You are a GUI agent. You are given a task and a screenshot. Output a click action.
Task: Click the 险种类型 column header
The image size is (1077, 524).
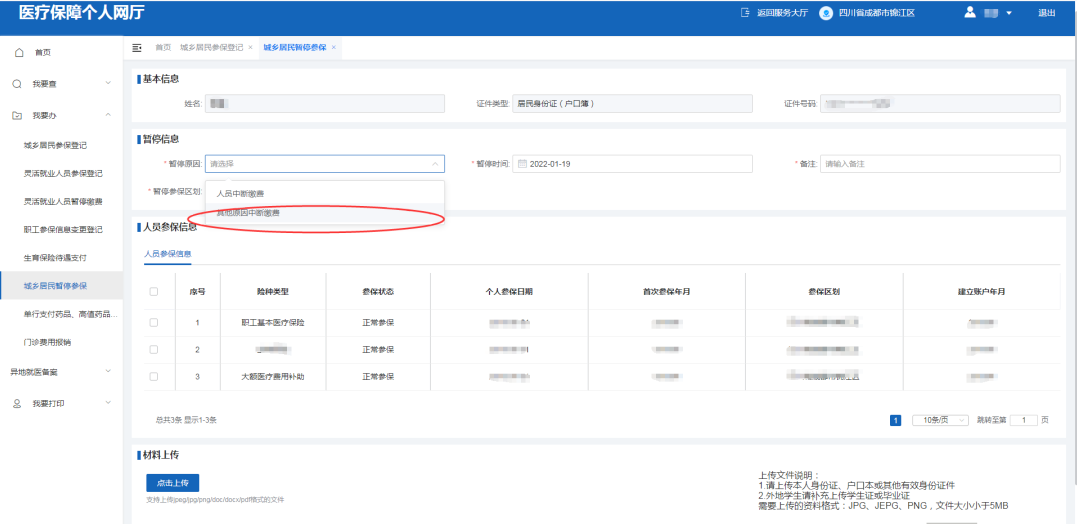(273, 291)
